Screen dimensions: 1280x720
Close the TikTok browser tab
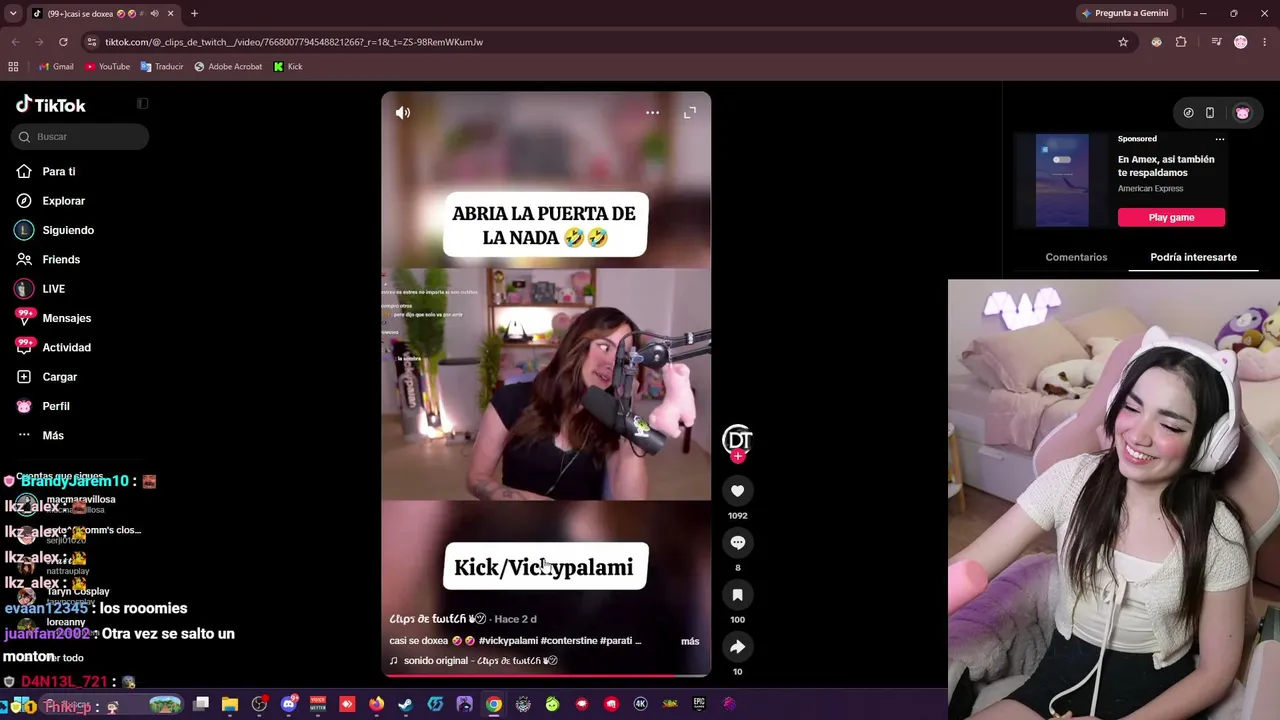[x=170, y=13]
